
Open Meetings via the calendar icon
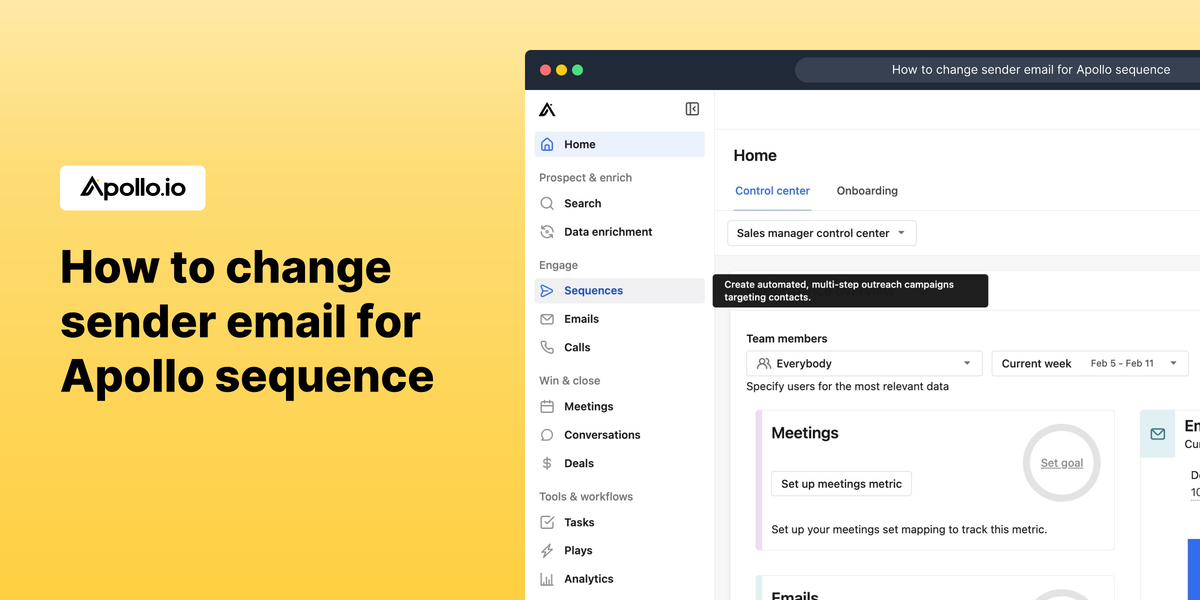[547, 406]
